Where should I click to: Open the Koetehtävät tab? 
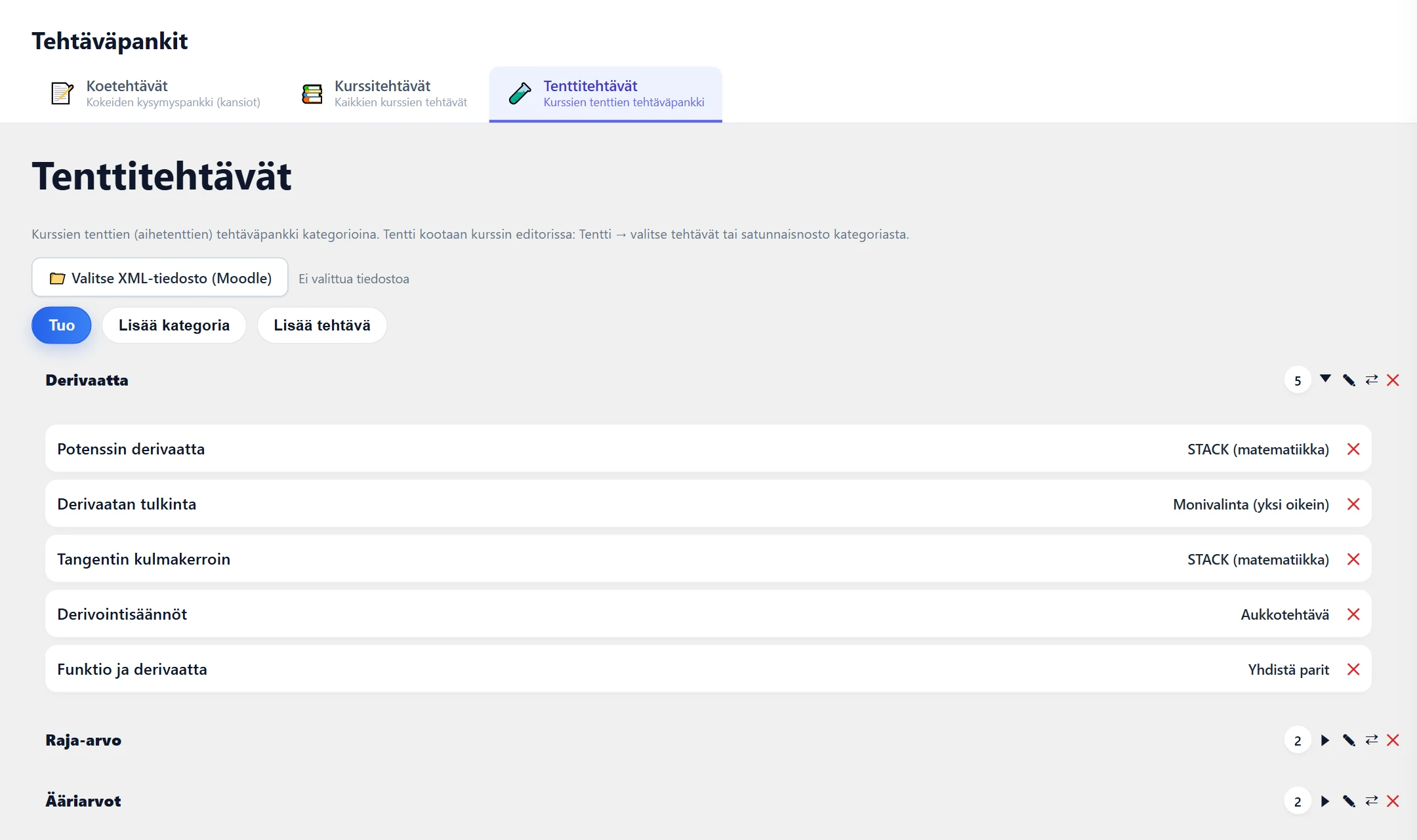point(155,94)
